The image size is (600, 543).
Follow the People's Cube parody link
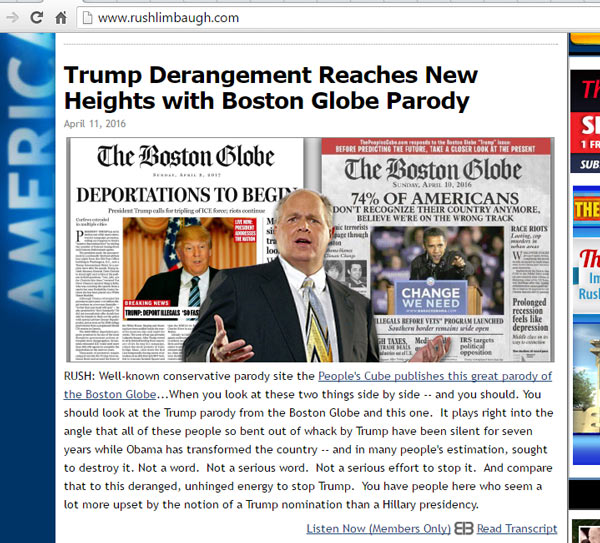pos(308,385)
